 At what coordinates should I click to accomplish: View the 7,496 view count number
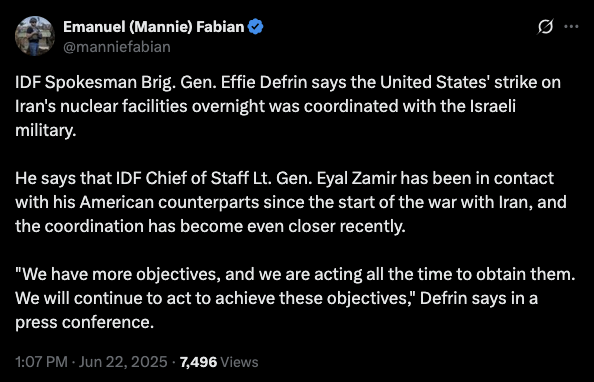(199, 362)
